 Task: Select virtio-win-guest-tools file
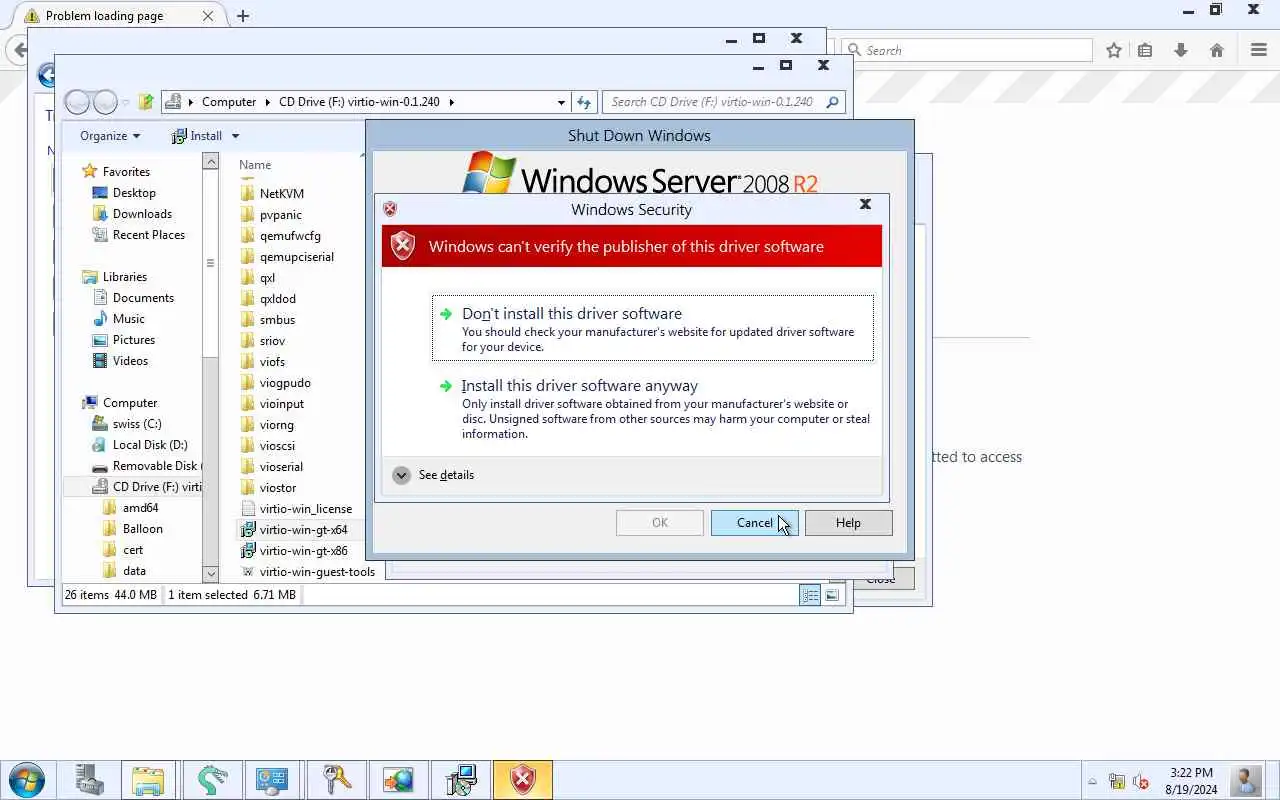pyautogui.click(x=316, y=572)
